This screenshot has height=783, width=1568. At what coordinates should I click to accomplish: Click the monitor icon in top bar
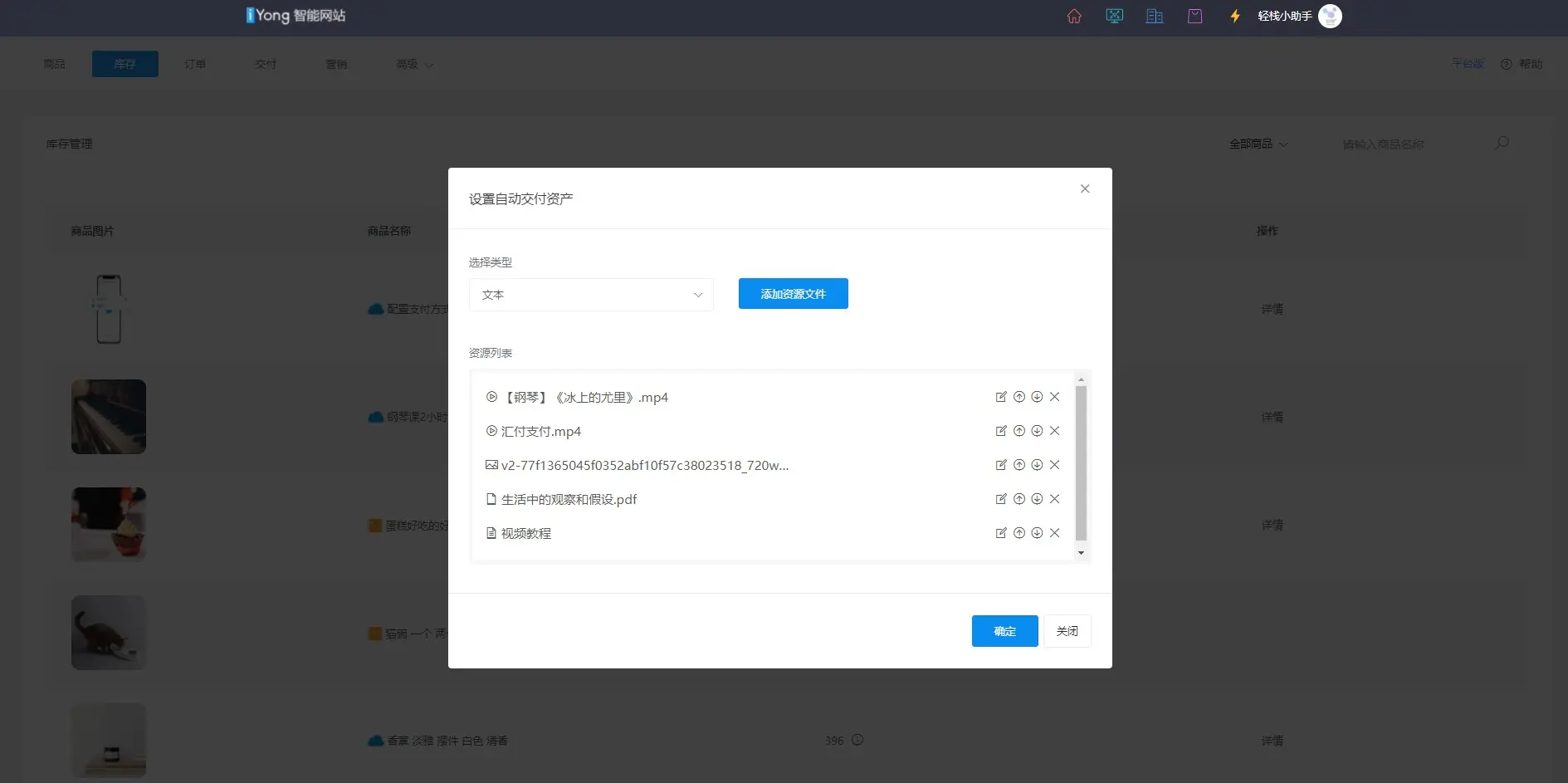(1114, 16)
